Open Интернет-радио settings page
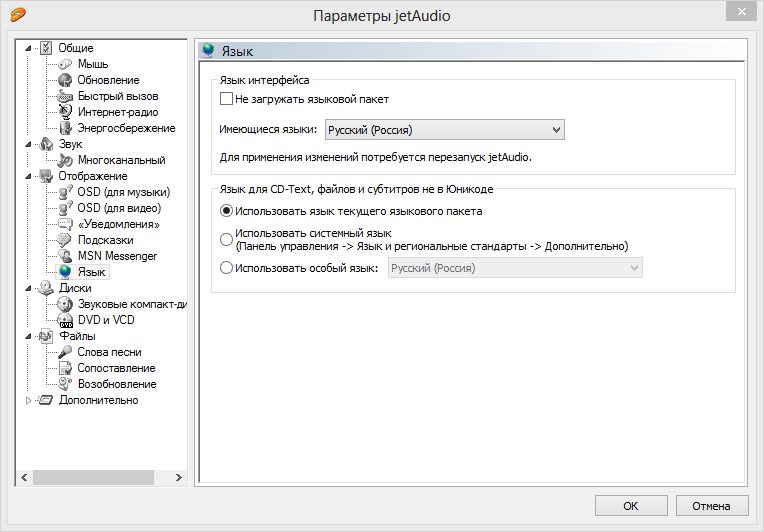 (x=118, y=112)
